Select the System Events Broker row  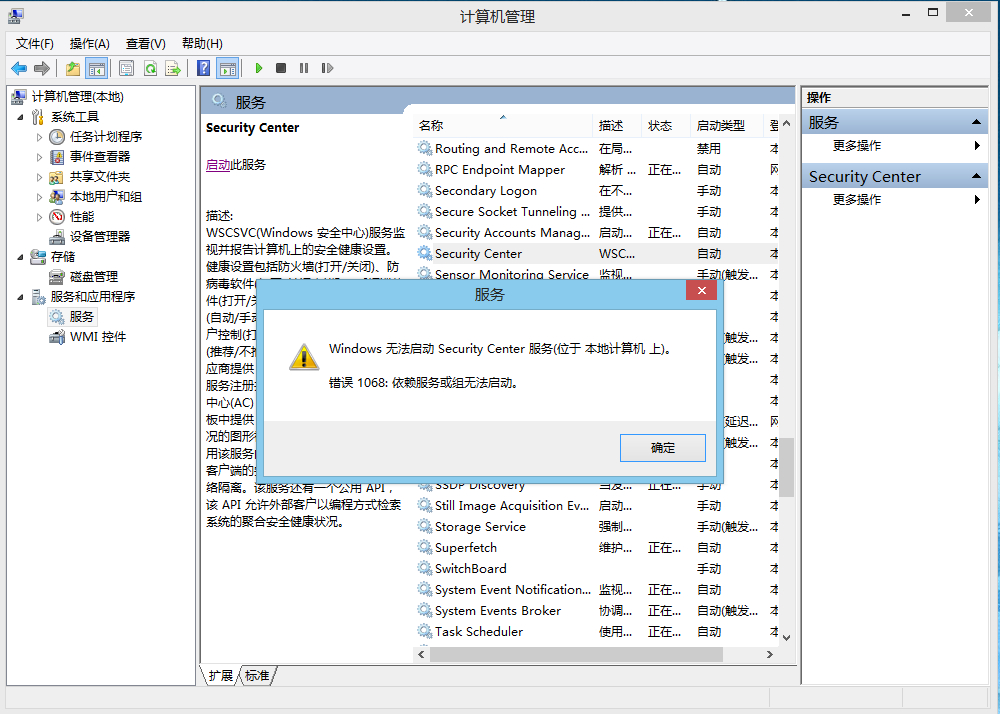[x=596, y=611]
